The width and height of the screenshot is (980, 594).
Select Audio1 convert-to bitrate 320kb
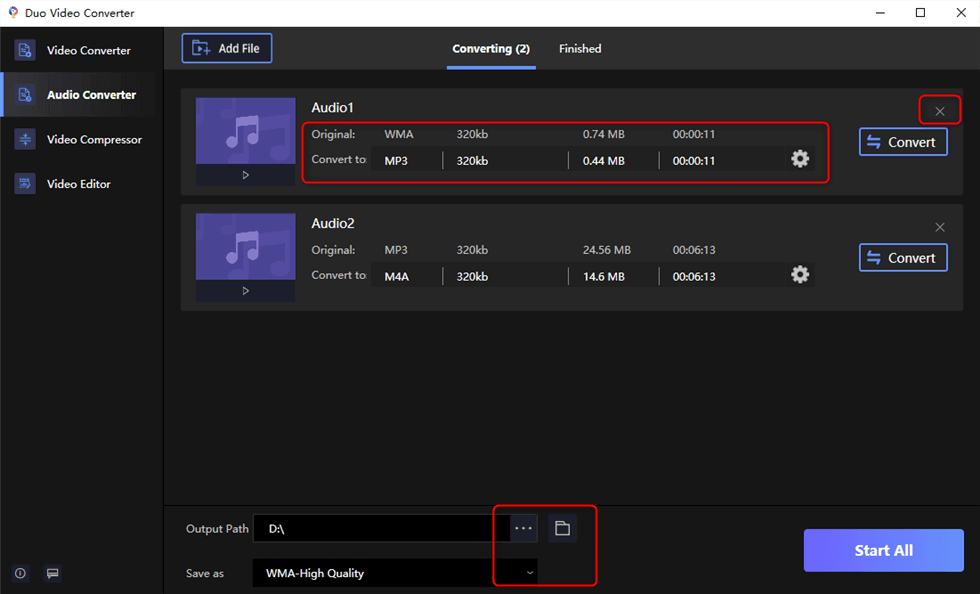[472, 161]
